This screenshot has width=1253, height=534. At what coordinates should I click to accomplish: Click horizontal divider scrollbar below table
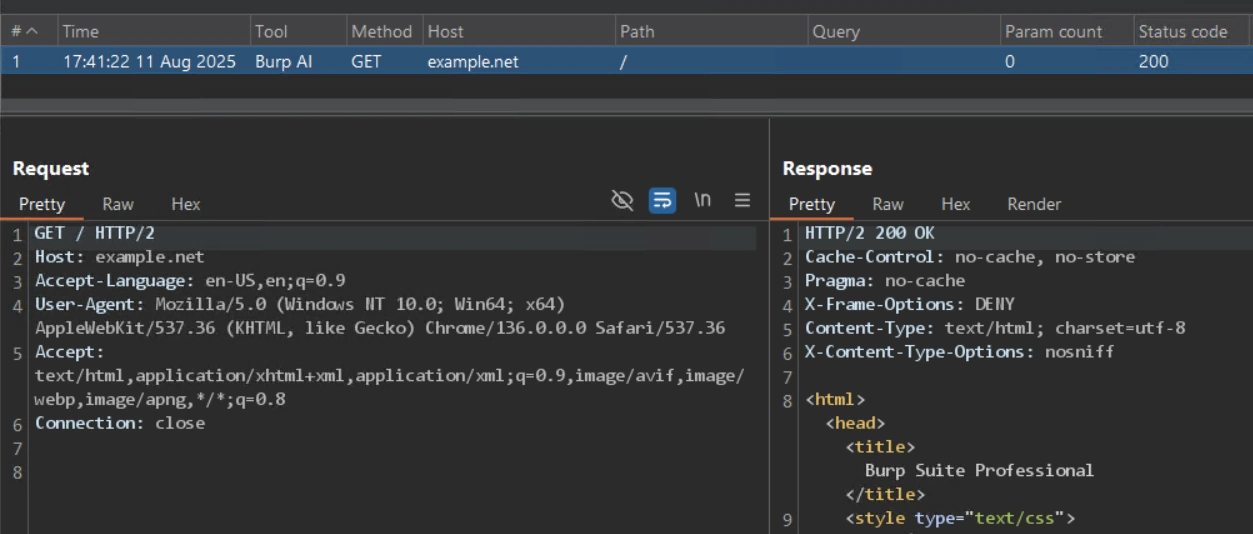(626, 106)
